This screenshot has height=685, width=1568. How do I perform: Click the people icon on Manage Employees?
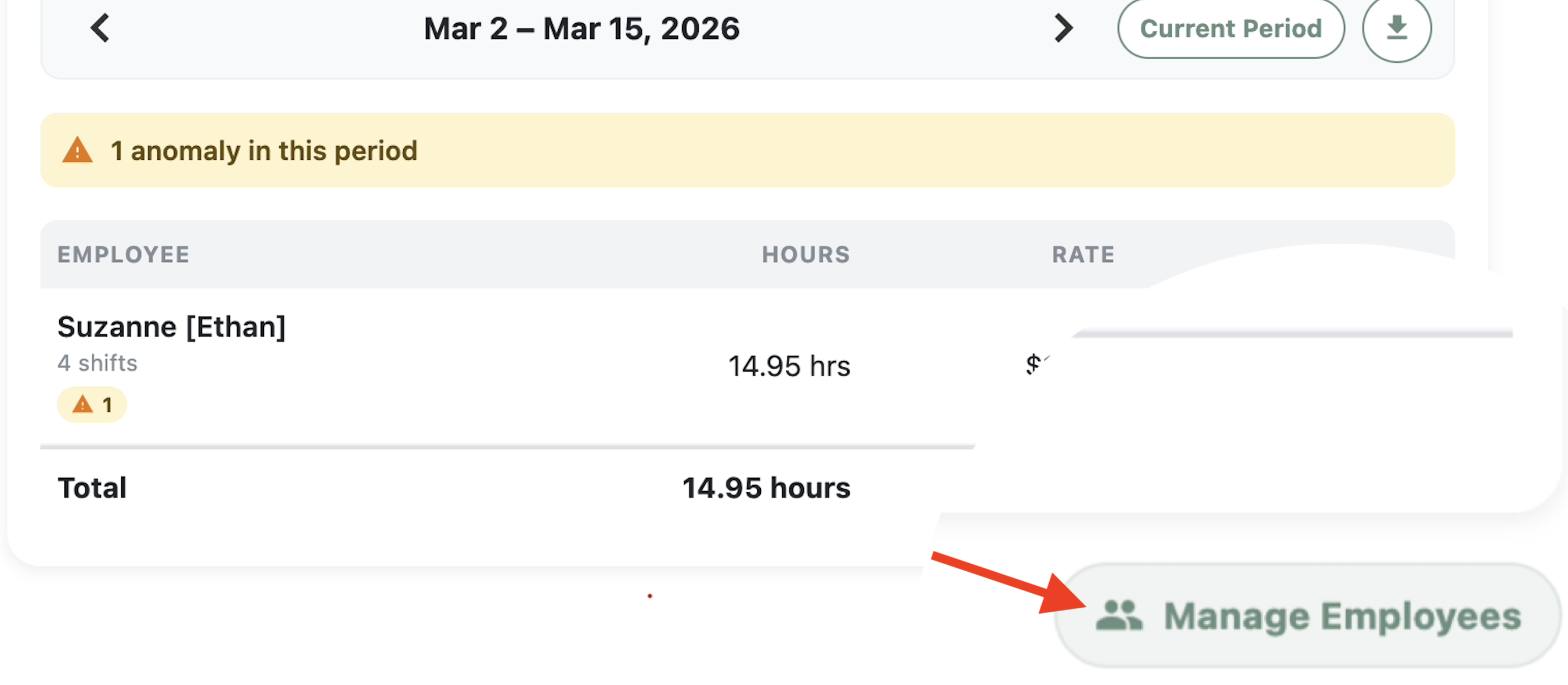tap(1118, 615)
